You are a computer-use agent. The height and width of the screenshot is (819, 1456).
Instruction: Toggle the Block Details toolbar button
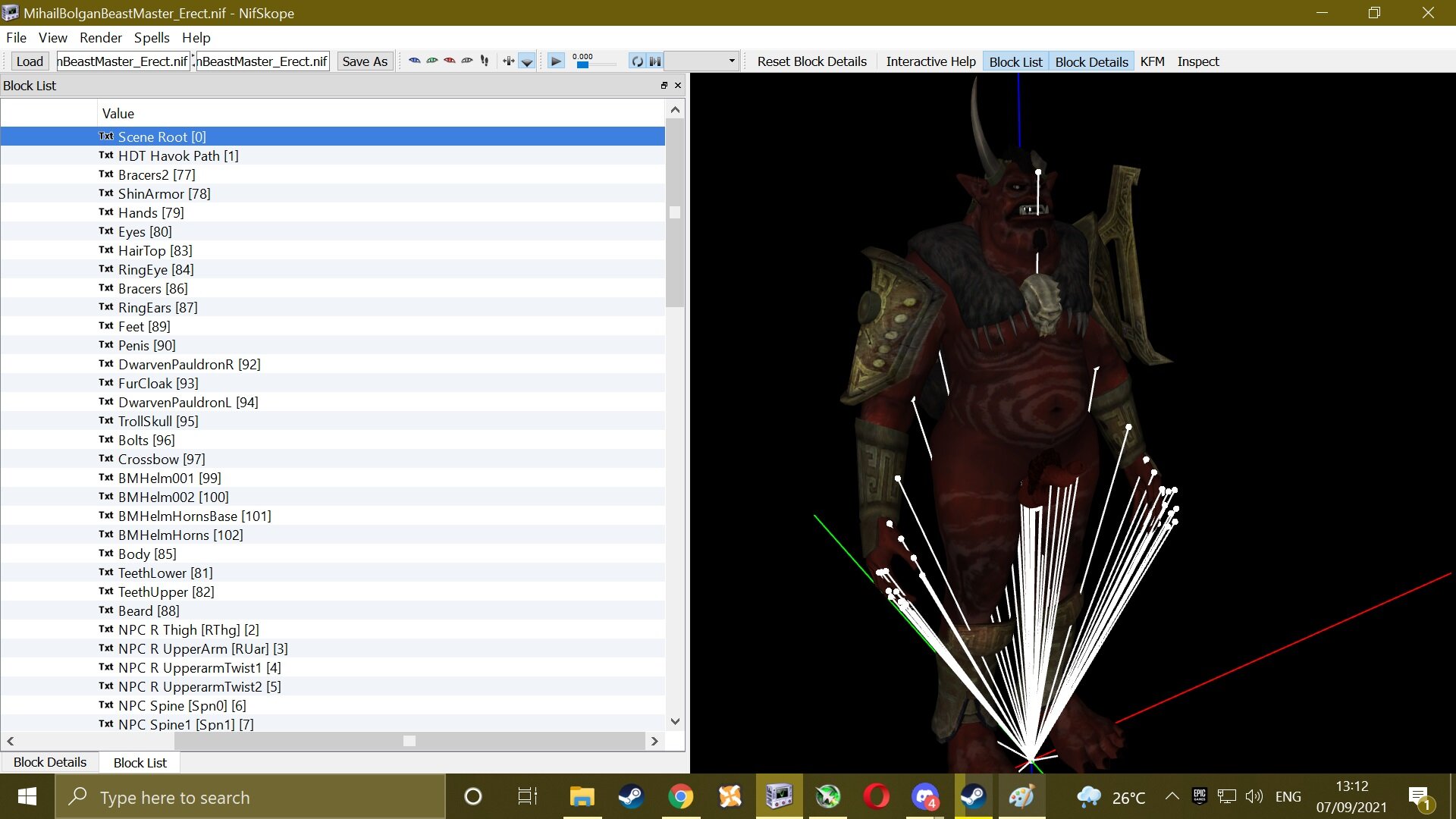tap(1091, 61)
